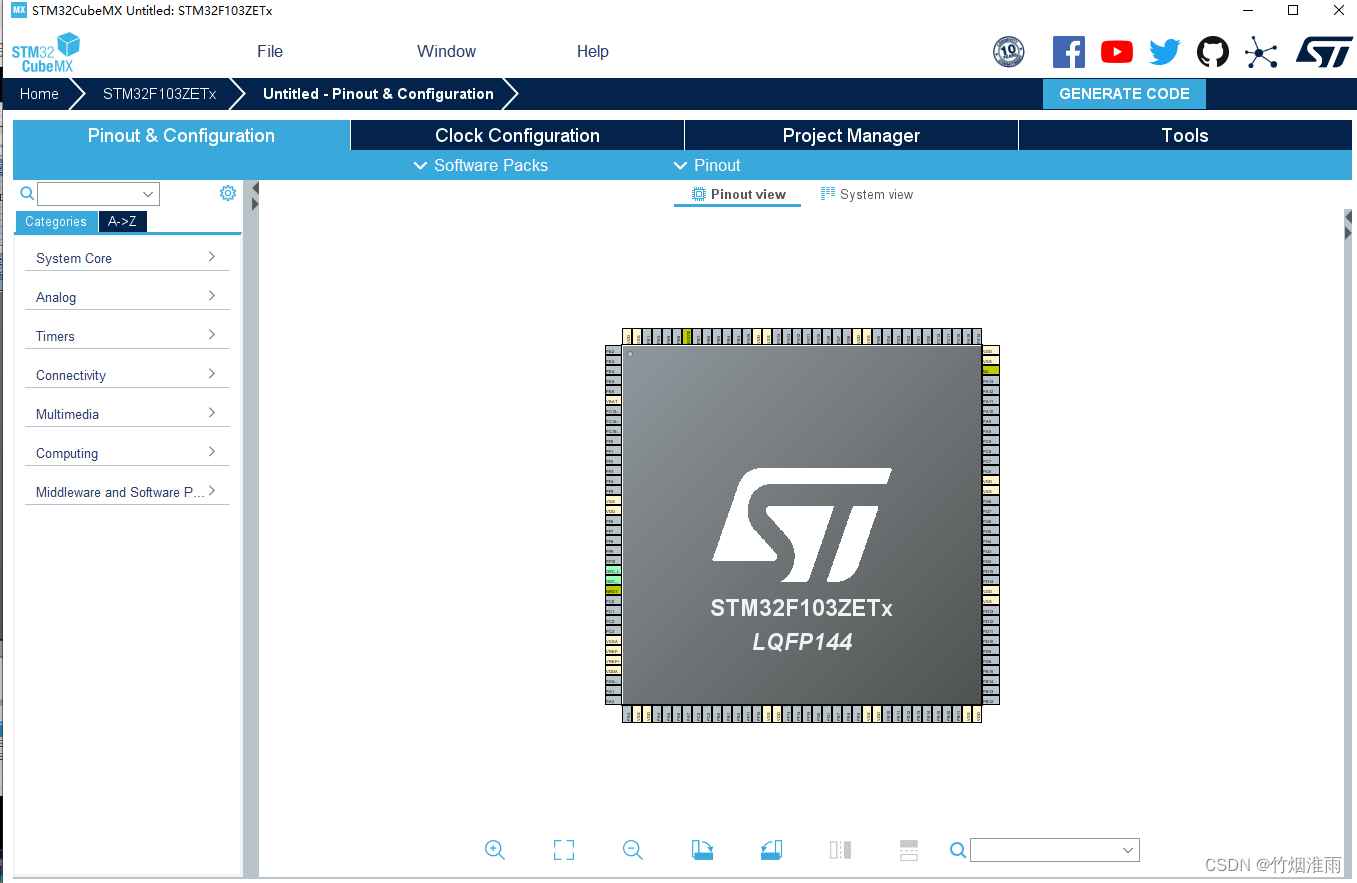Collapse the left panel using upper arrow

coord(255,188)
